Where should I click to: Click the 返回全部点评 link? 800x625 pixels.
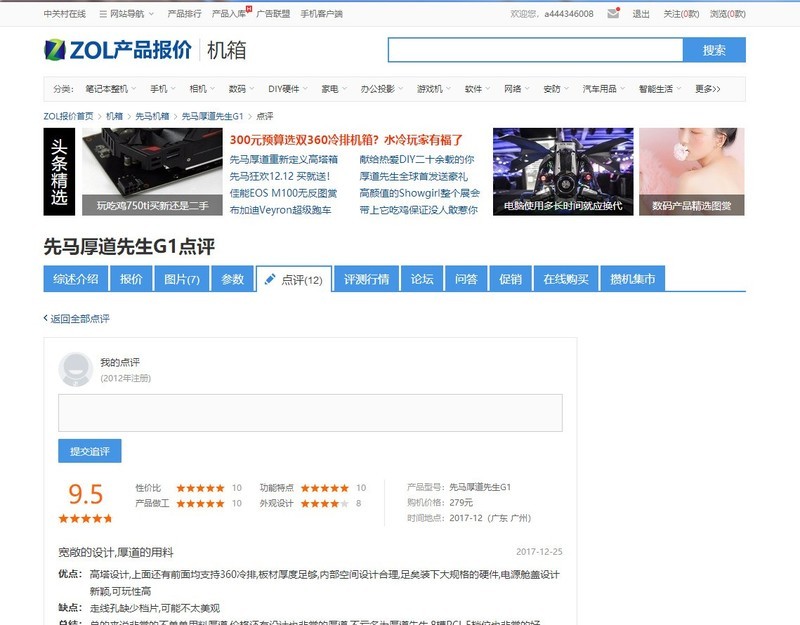click(80, 318)
